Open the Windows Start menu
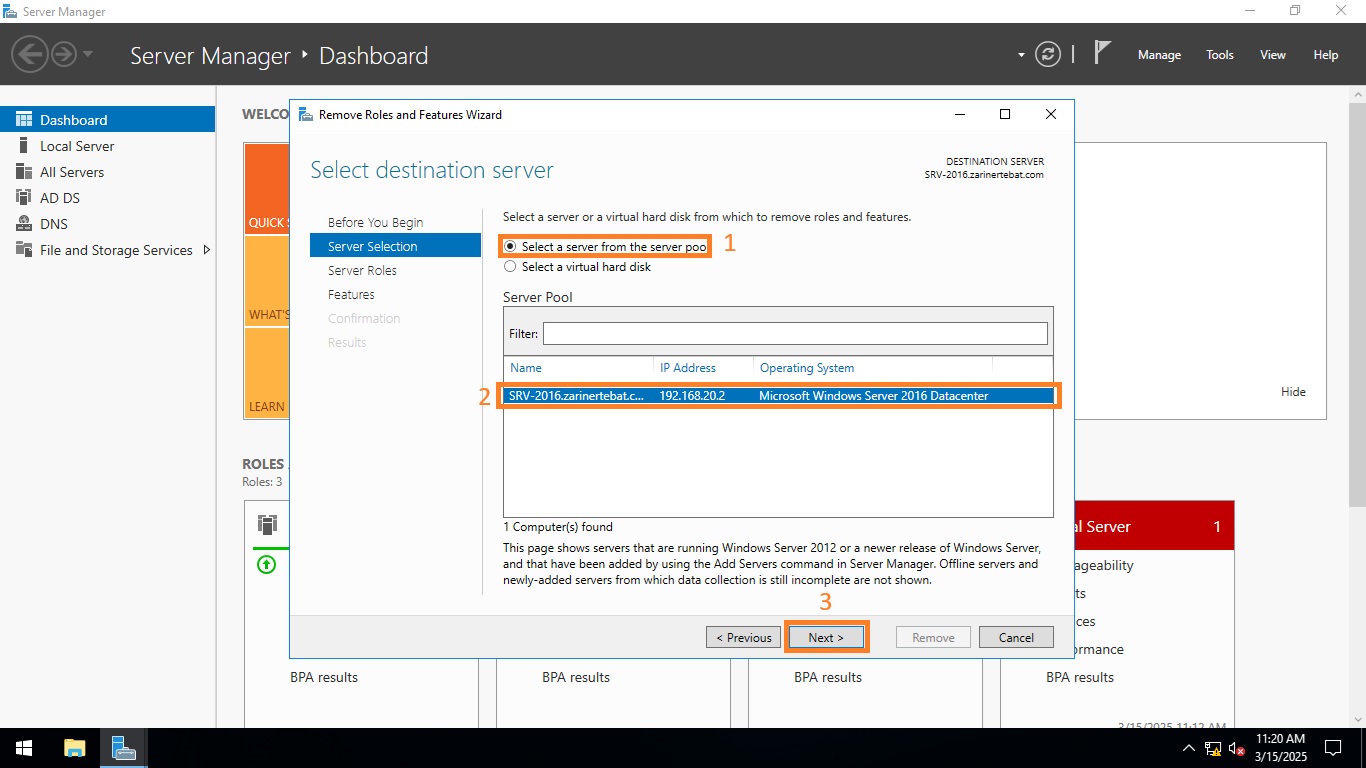The width and height of the screenshot is (1366, 768). coord(24,748)
